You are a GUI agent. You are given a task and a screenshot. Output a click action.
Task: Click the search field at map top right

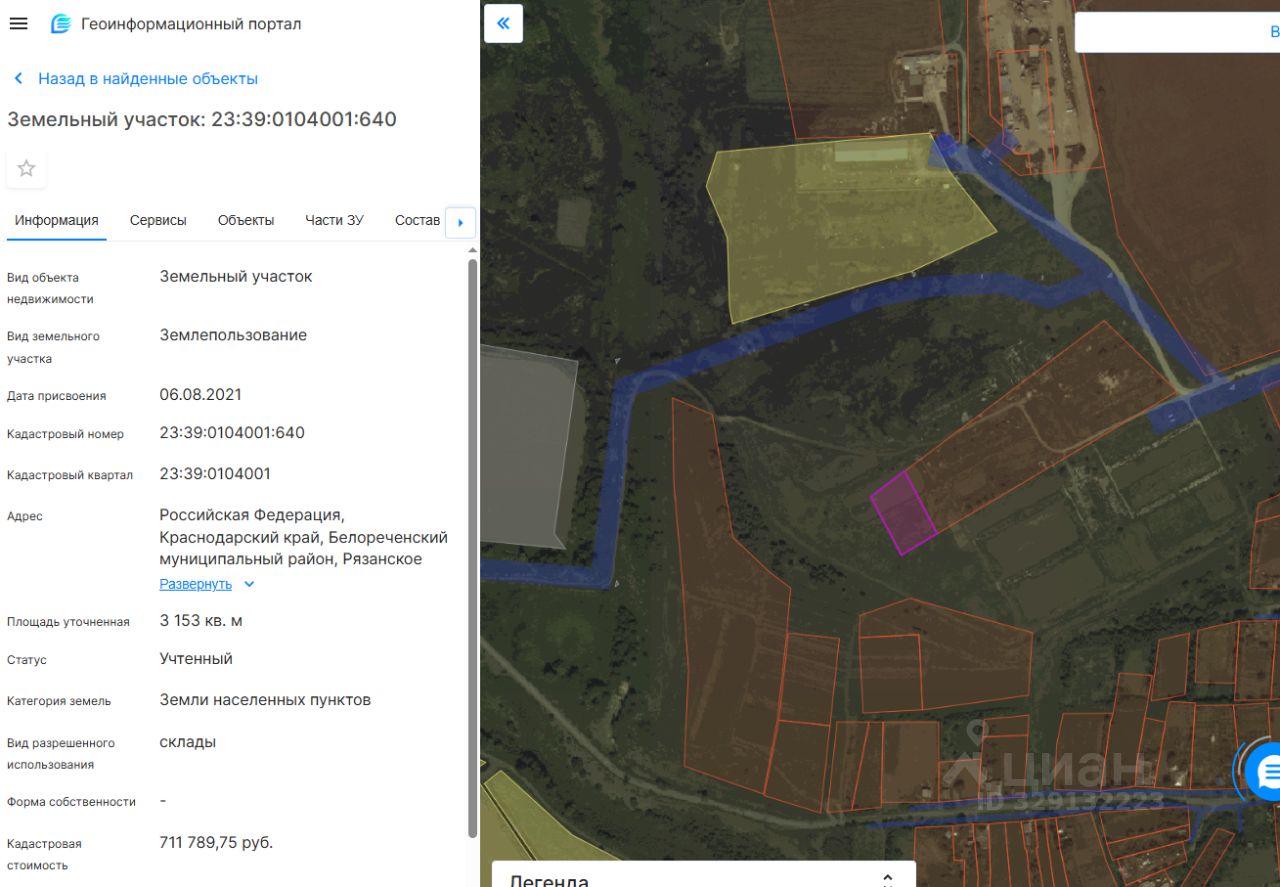pyautogui.click(x=1177, y=31)
